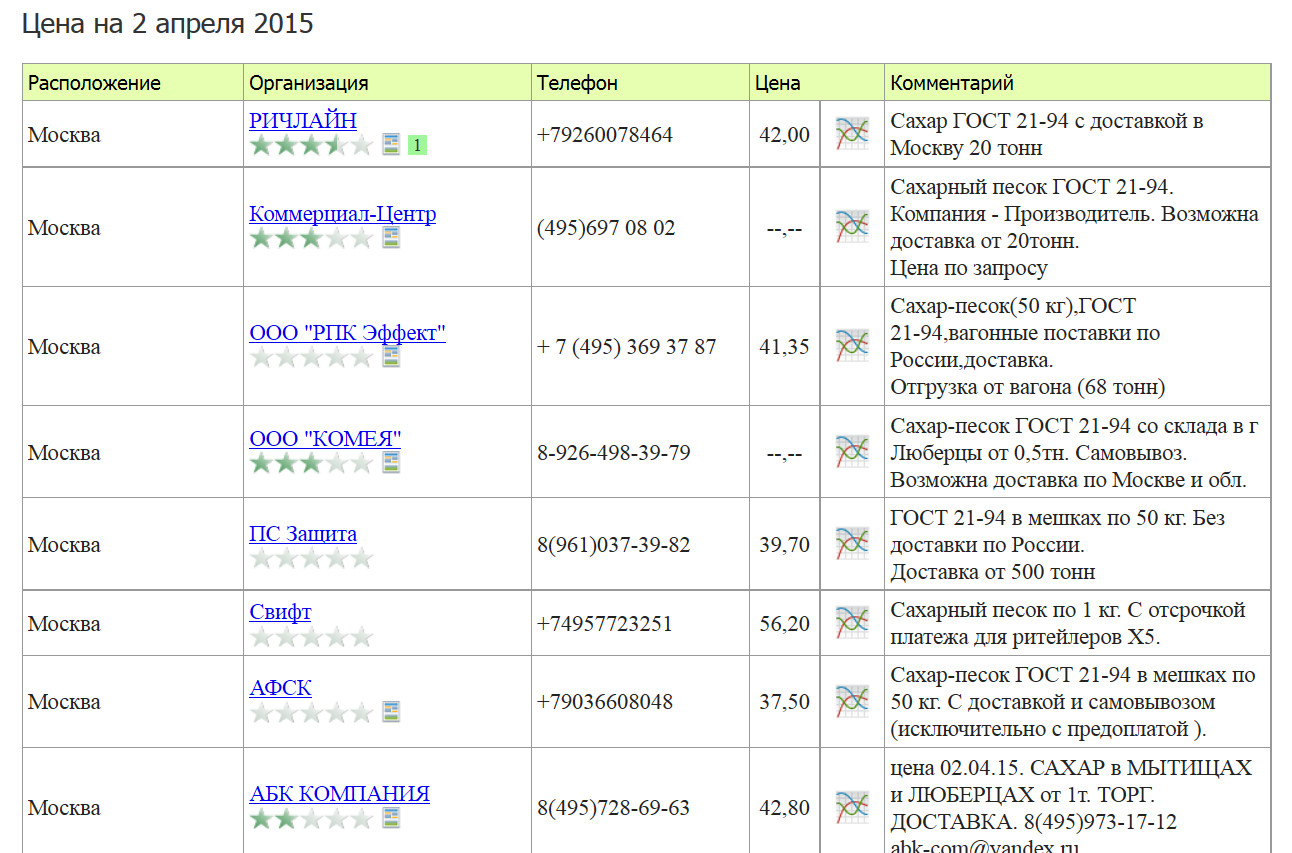Viewport: 1292px width, 853px height.
Task: Click comment "Сахар ГОСТ 21-94 с доставкой в Москву"
Action: pyautogui.click(x=1047, y=134)
